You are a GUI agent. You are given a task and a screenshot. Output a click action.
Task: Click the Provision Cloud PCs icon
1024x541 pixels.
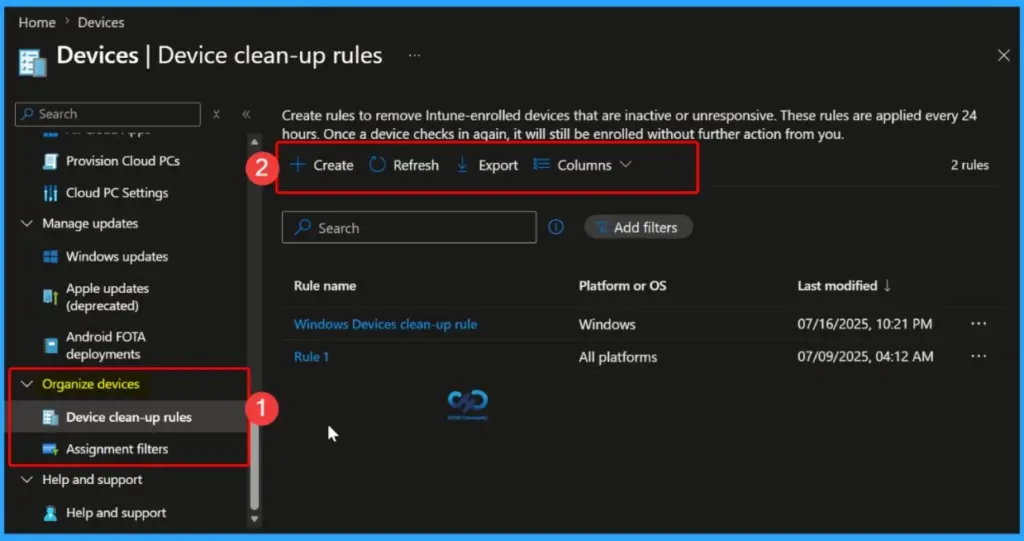(50, 161)
